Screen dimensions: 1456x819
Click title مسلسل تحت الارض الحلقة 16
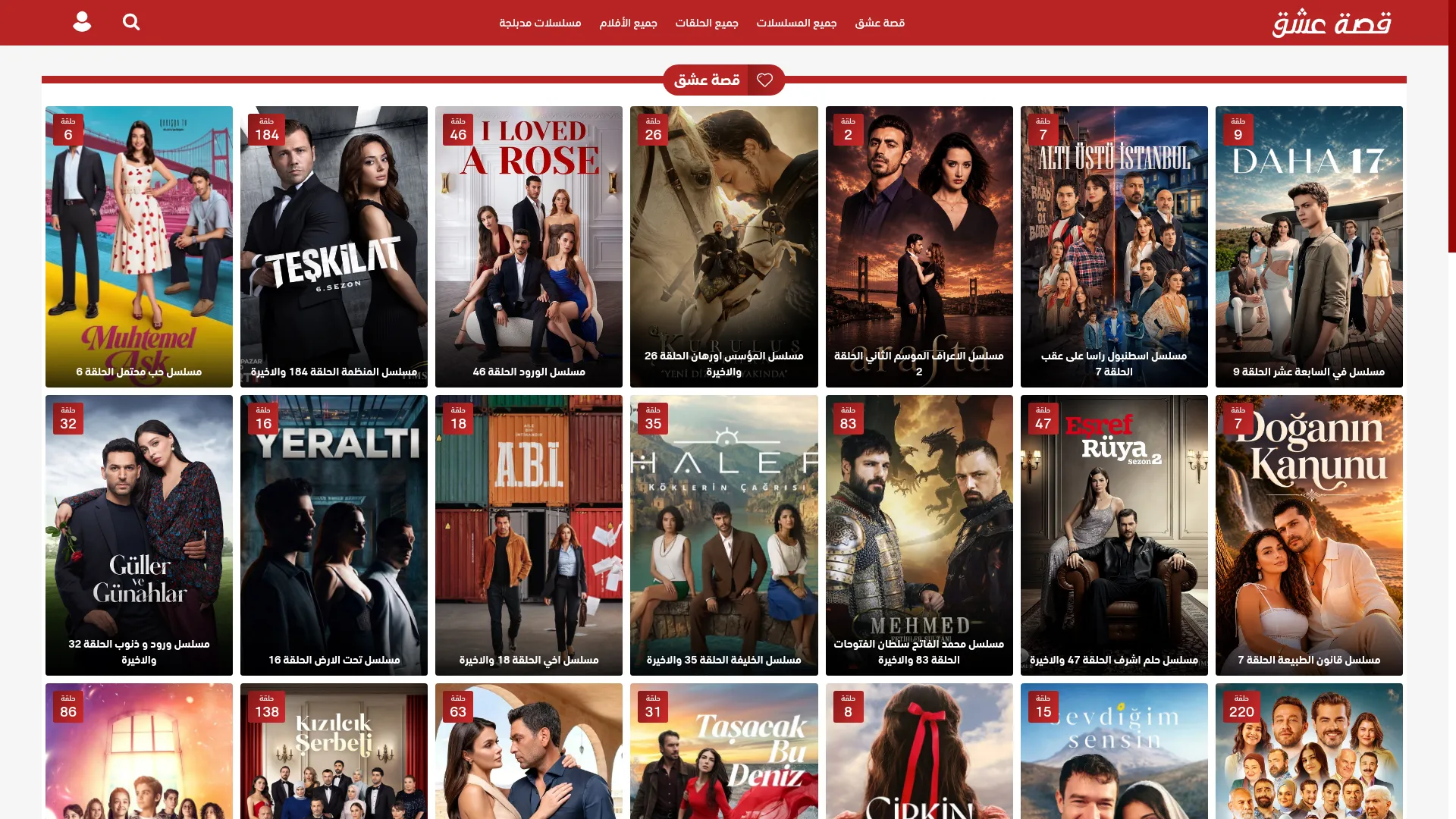334,660
